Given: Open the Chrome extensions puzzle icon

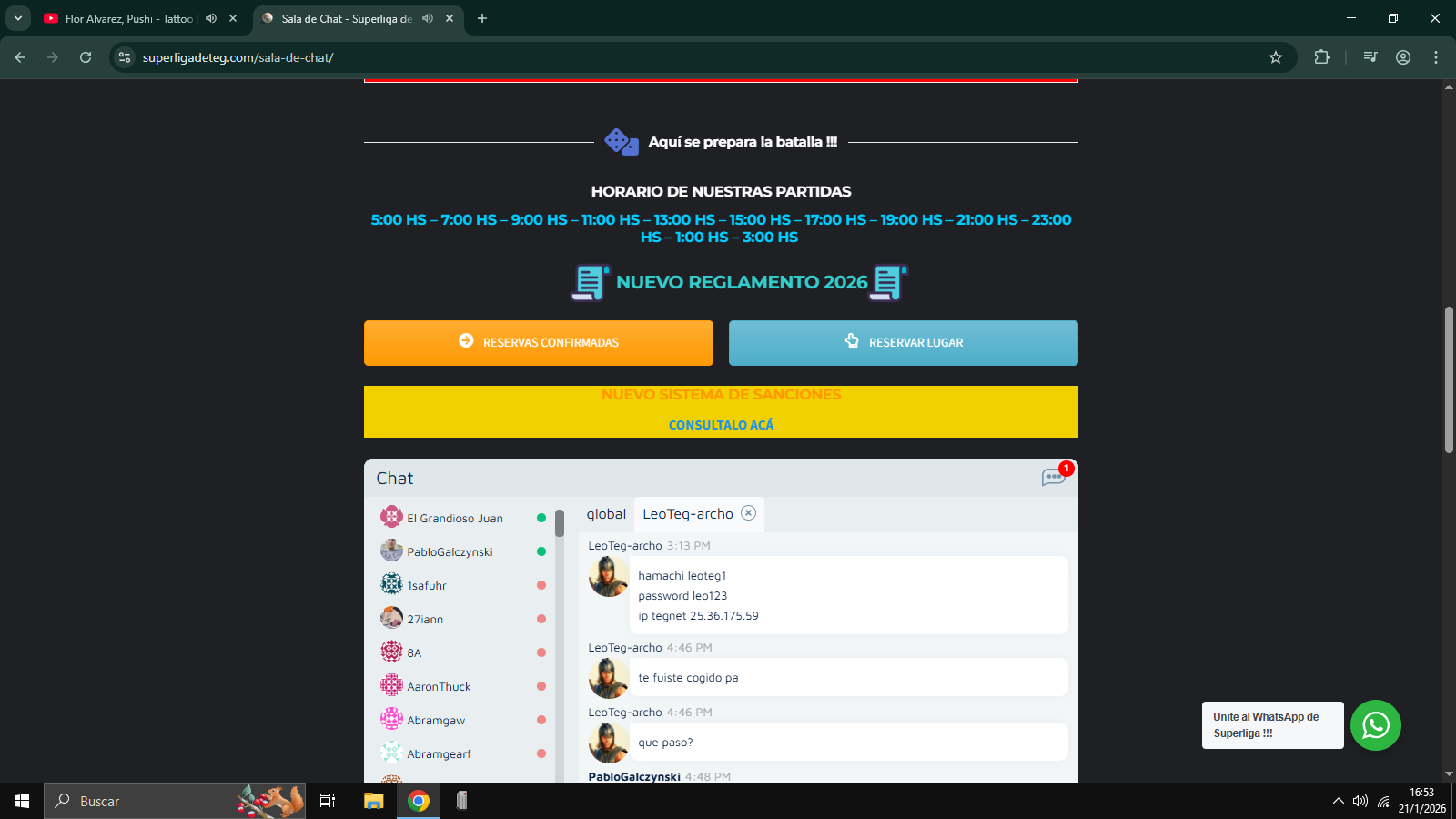Looking at the screenshot, I should pyautogui.click(x=1321, y=57).
